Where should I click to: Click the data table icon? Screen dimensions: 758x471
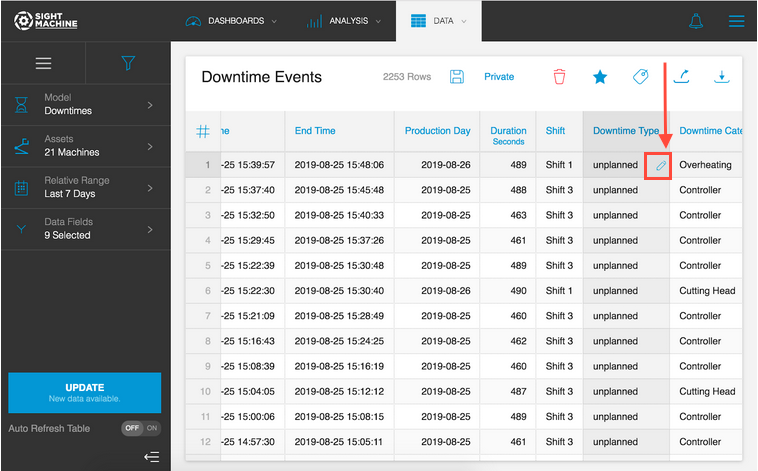(418, 21)
